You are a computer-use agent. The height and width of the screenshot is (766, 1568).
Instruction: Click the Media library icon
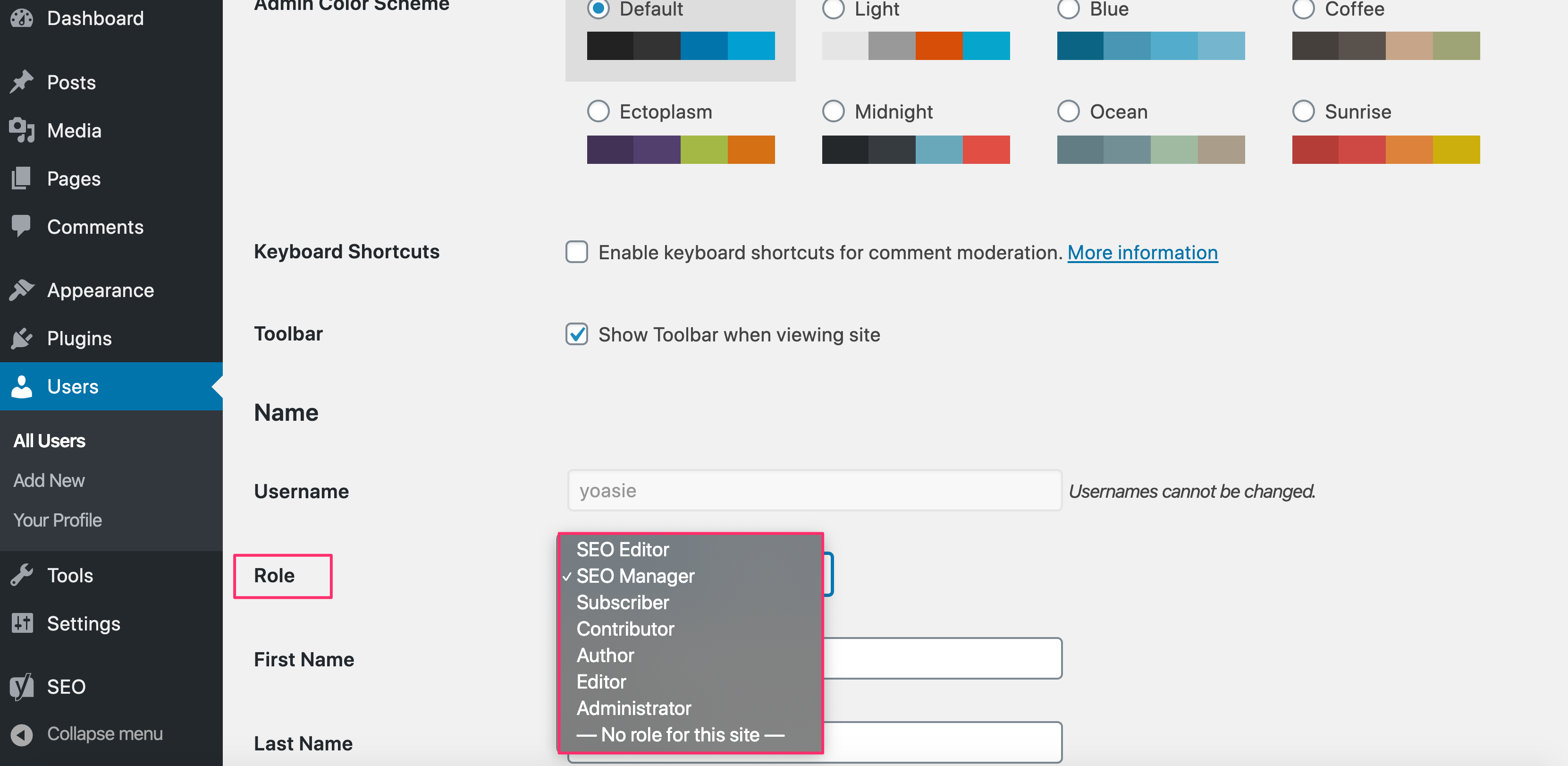(22, 130)
